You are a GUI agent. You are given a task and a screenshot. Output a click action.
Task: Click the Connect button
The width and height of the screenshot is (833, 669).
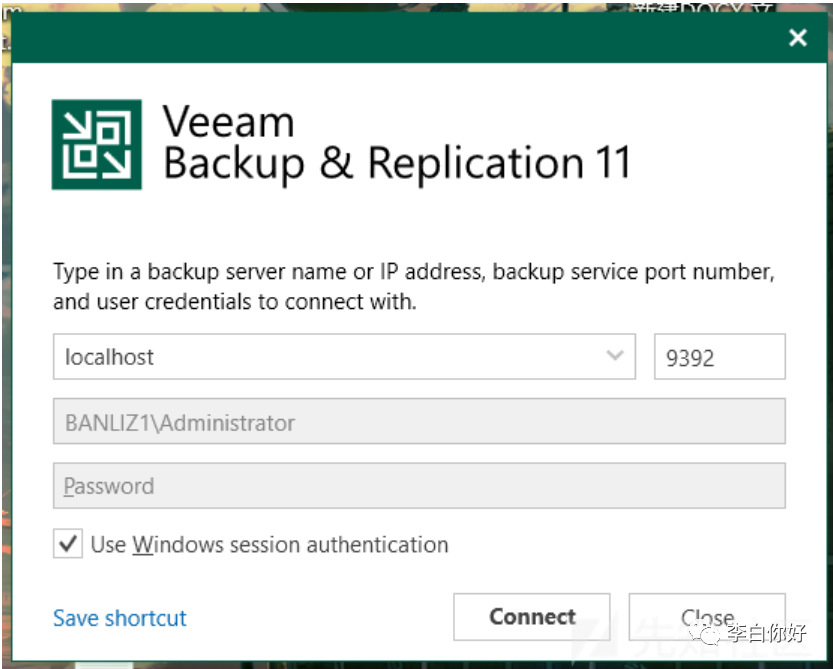(x=532, y=617)
